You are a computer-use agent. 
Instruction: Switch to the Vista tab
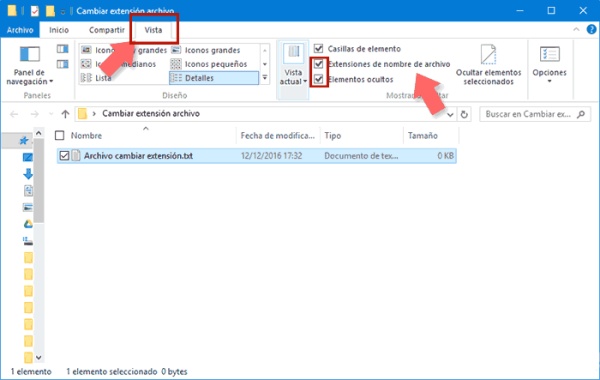153,30
